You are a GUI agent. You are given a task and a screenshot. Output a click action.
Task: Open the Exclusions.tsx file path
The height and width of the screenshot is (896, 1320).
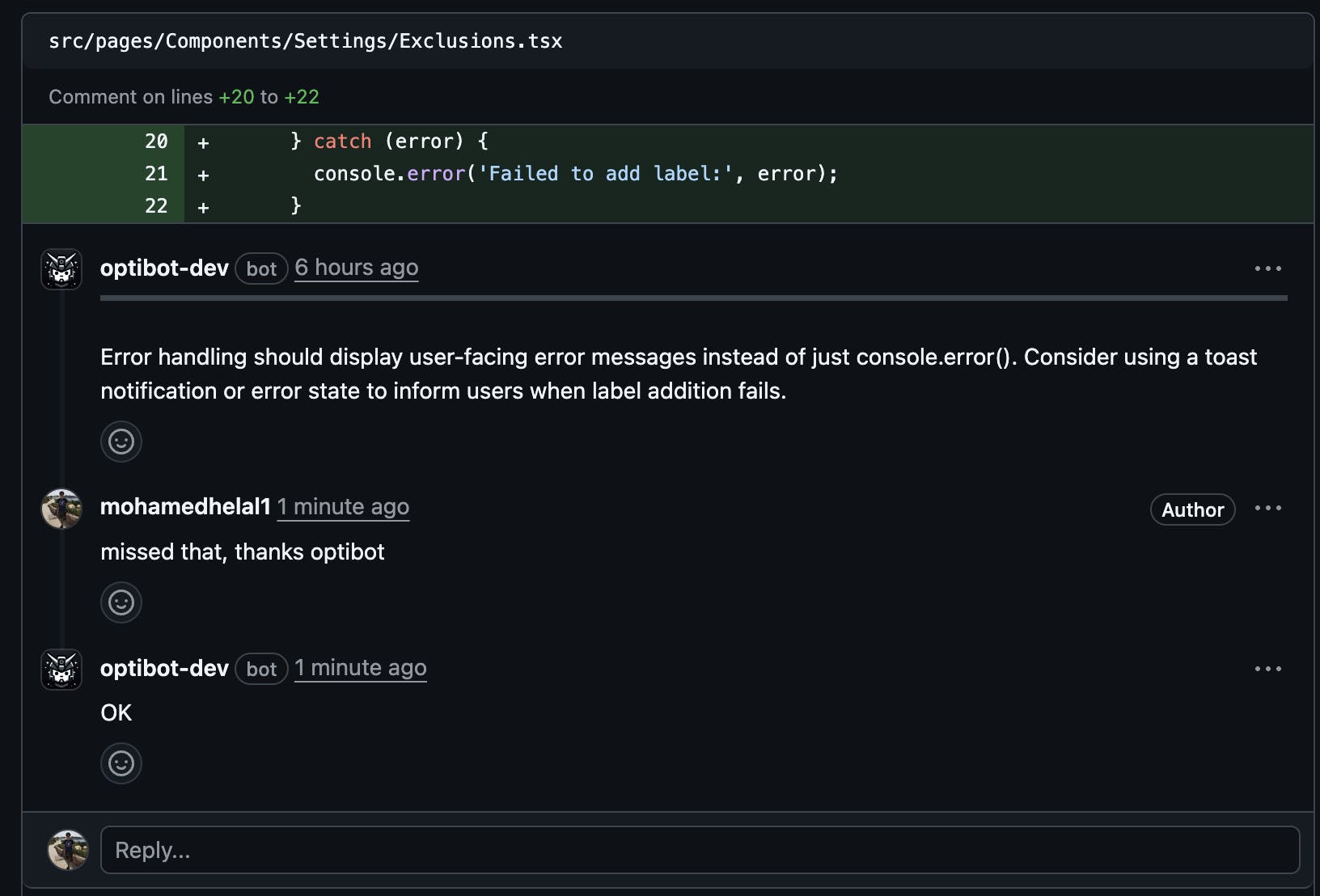(306, 41)
